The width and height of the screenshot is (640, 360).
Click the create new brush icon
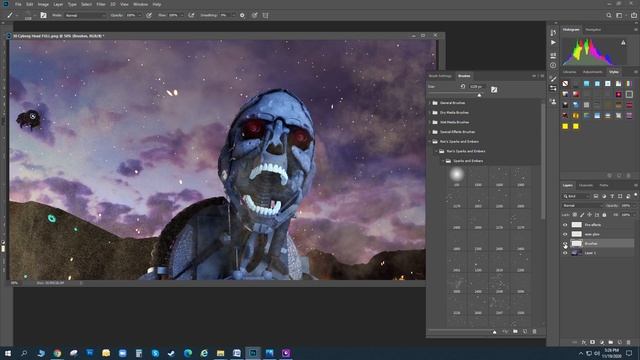click(x=525, y=331)
